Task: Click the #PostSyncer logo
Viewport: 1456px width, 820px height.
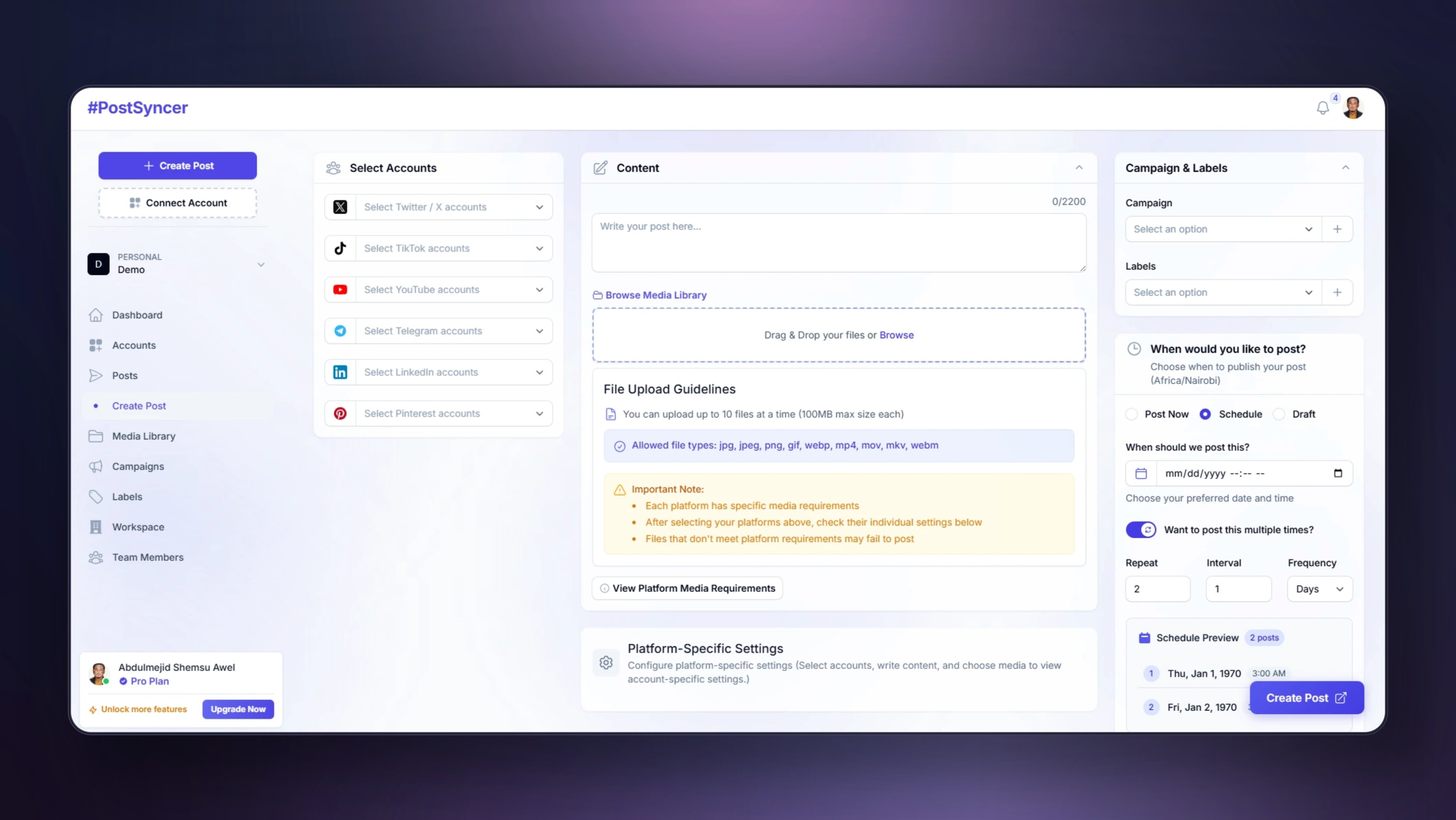Action: point(137,107)
